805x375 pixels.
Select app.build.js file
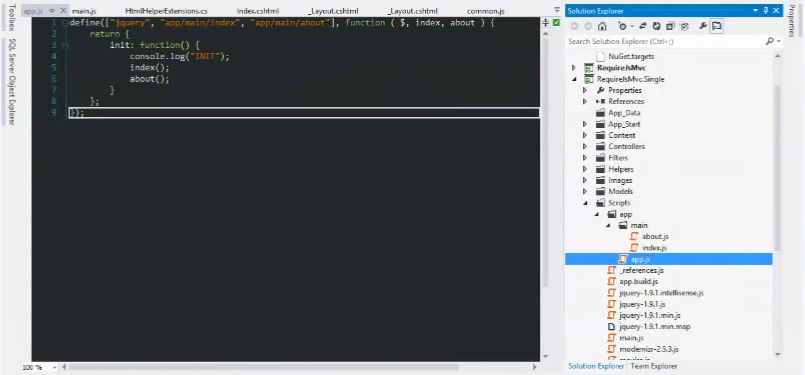coord(639,282)
